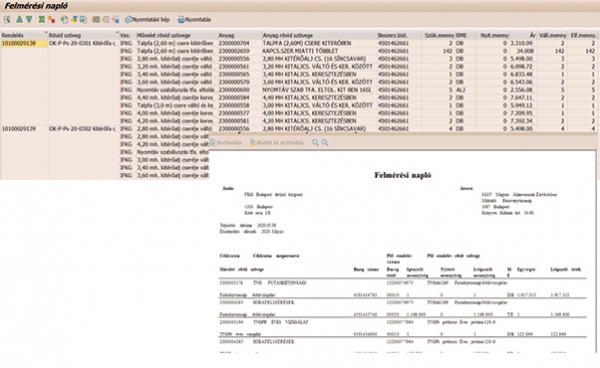Select material number 2300000577
600x368 pixels.
pyautogui.click(x=240, y=113)
